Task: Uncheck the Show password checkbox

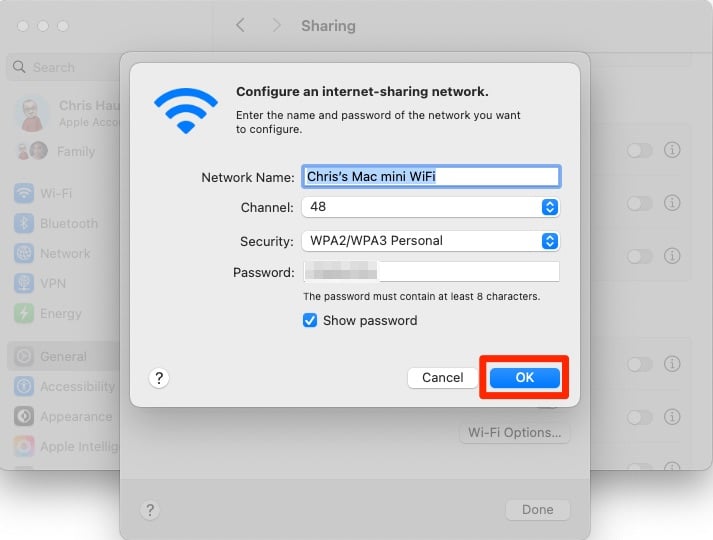Action: click(x=310, y=320)
